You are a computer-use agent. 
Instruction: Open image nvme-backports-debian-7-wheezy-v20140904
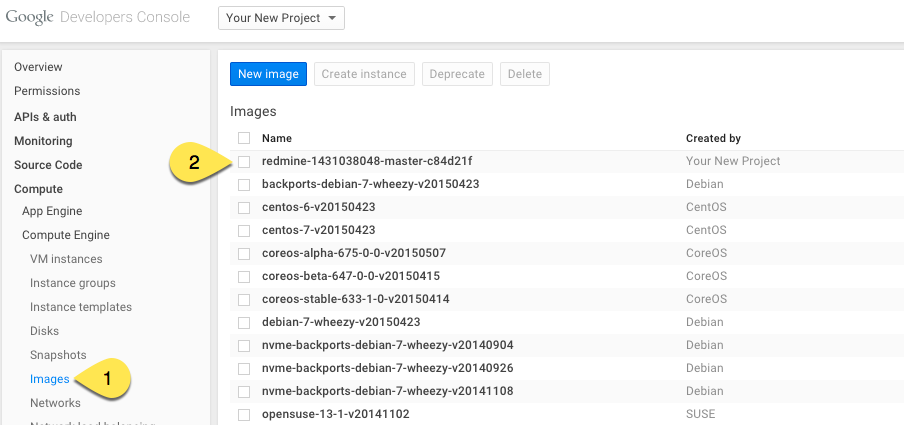point(387,345)
